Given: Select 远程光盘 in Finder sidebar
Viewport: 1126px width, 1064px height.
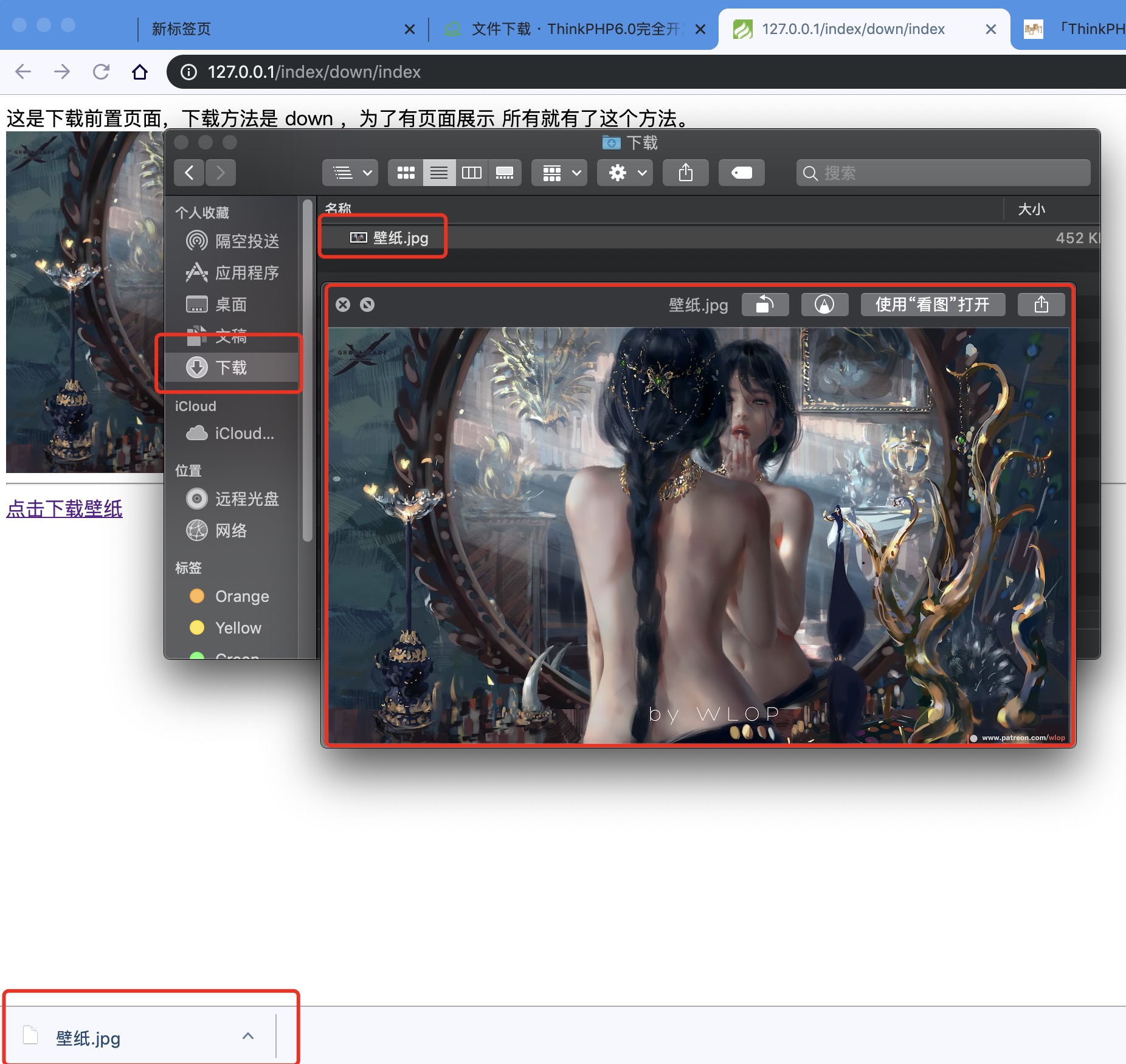Looking at the screenshot, I should click(x=232, y=499).
